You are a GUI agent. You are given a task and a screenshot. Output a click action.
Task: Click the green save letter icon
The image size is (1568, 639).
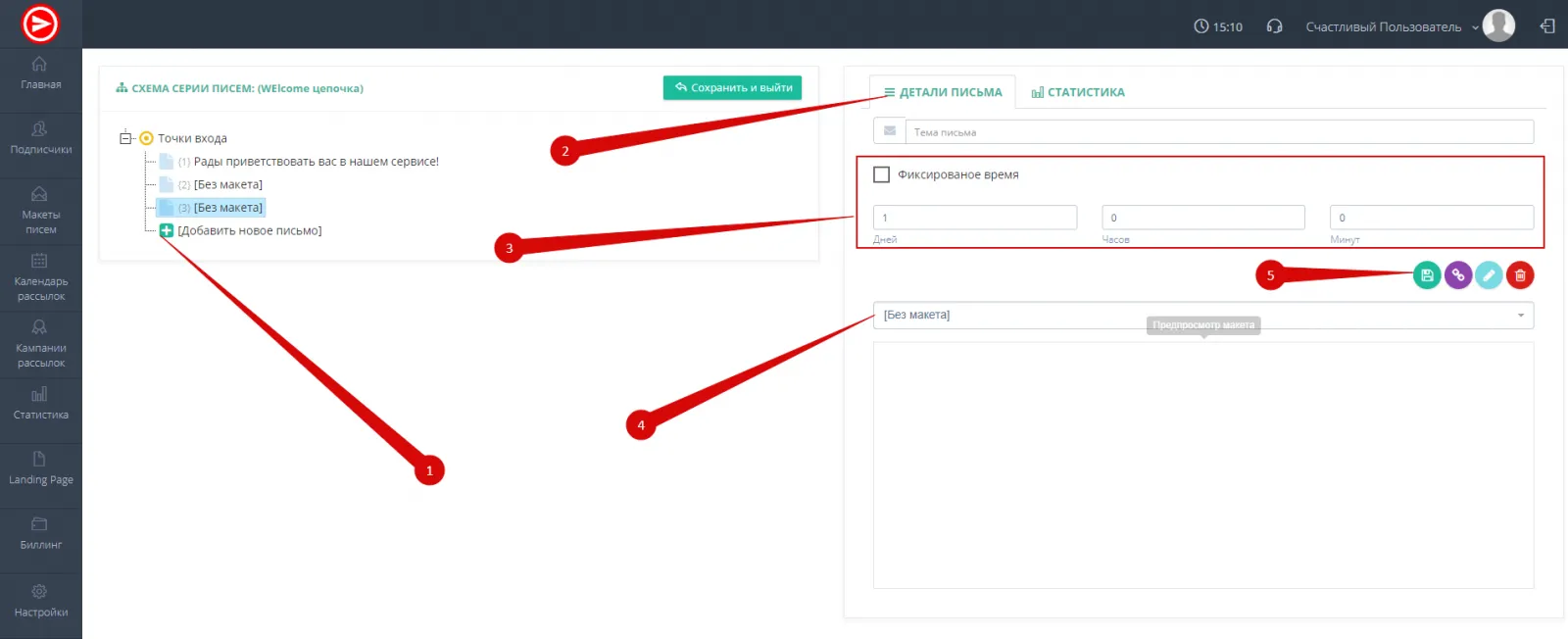[1427, 275]
